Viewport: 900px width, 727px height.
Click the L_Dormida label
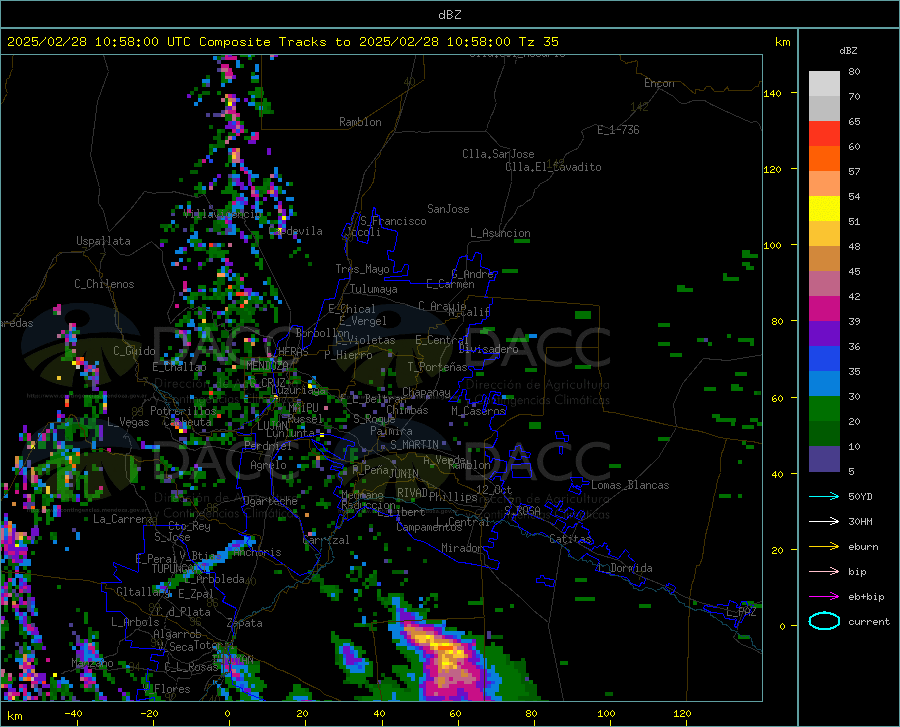pos(625,568)
